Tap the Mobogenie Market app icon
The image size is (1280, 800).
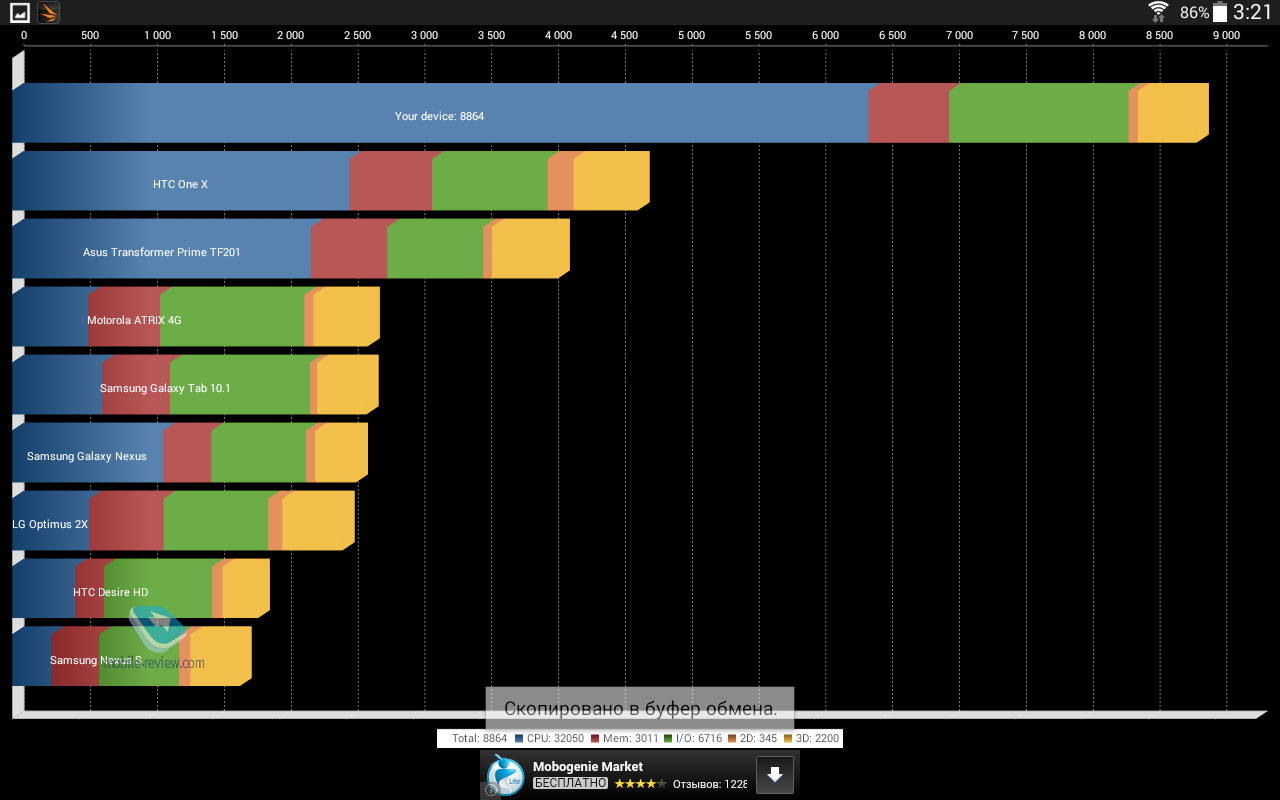coord(505,775)
